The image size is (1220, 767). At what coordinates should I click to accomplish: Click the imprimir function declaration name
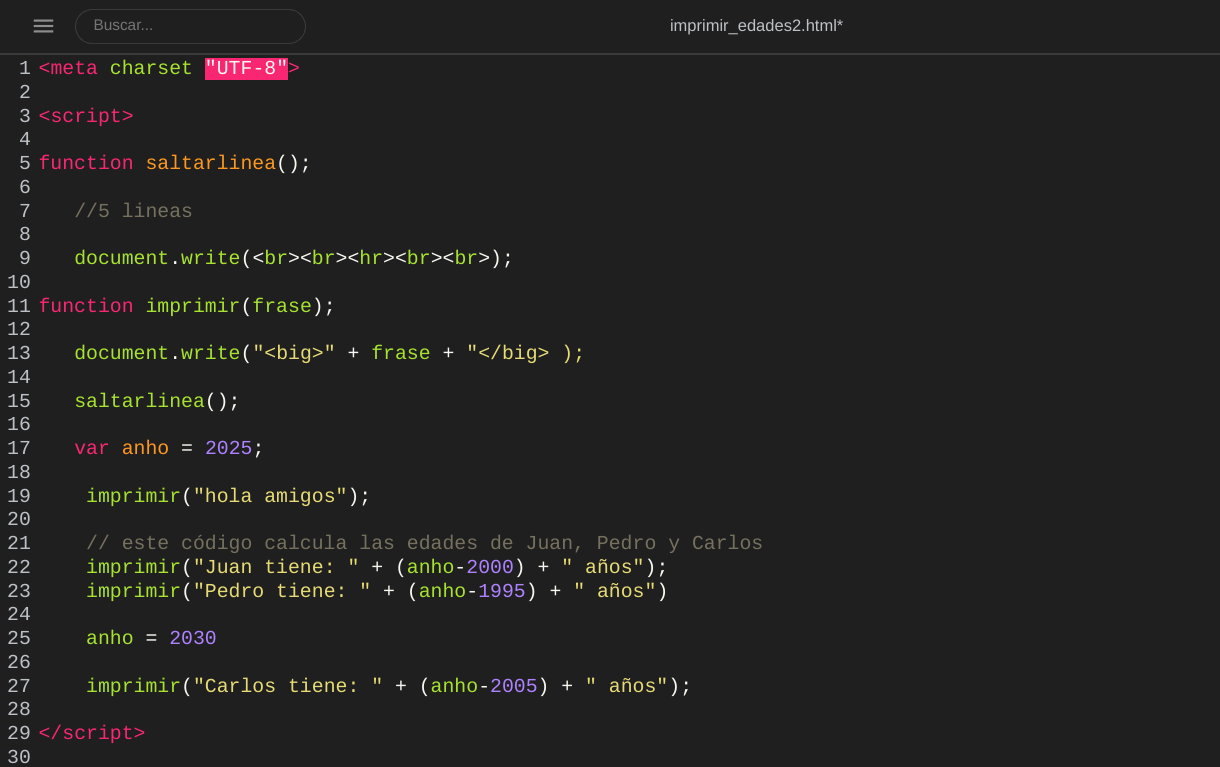point(192,307)
